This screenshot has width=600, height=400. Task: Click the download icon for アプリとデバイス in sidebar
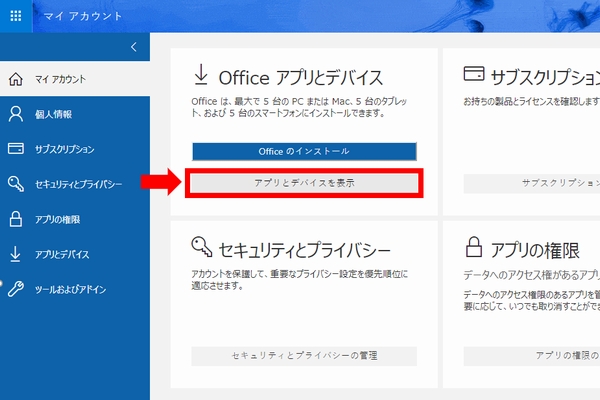[x=15, y=254]
